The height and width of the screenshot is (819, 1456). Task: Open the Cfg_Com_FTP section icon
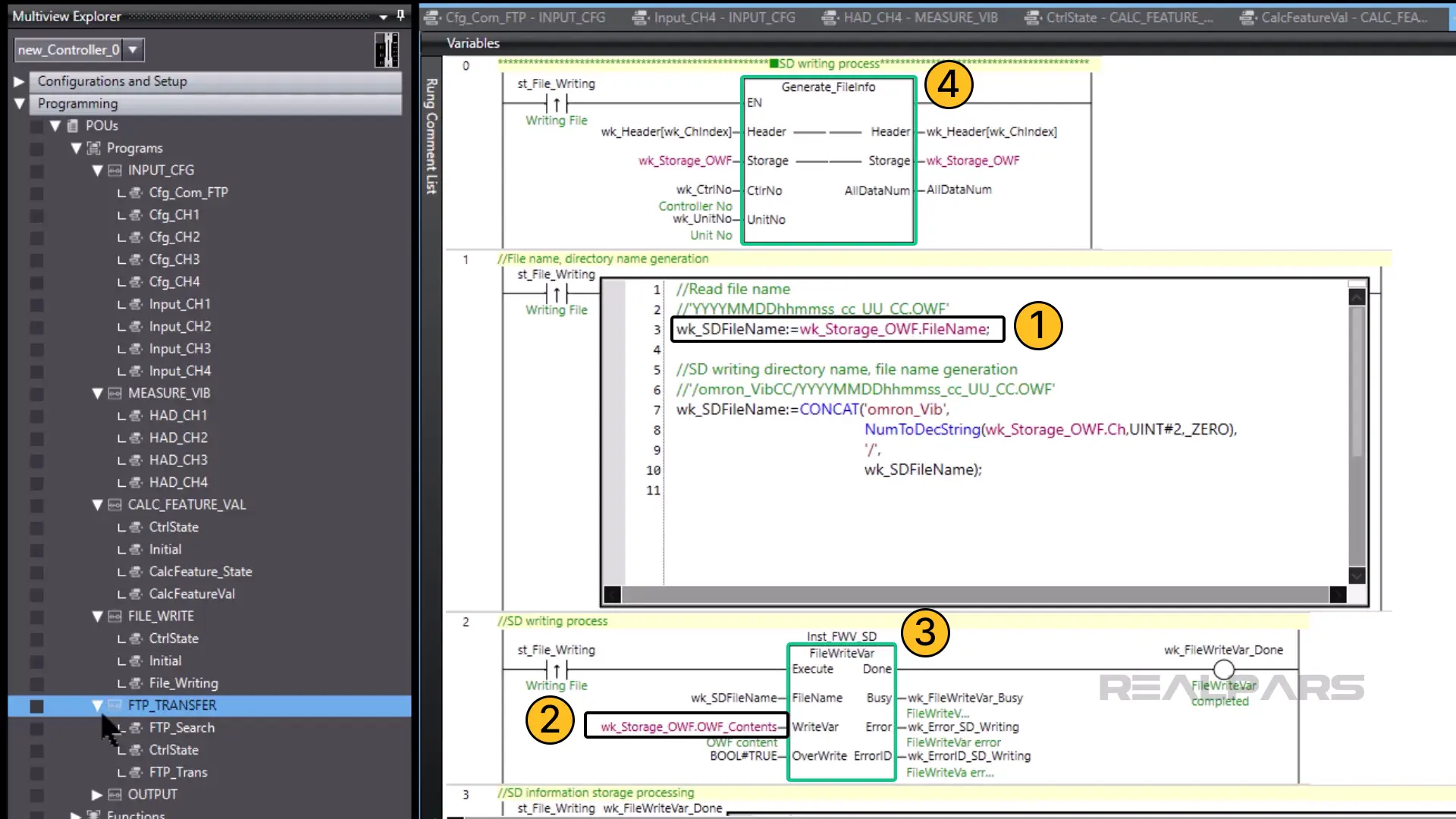[x=136, y=193]
